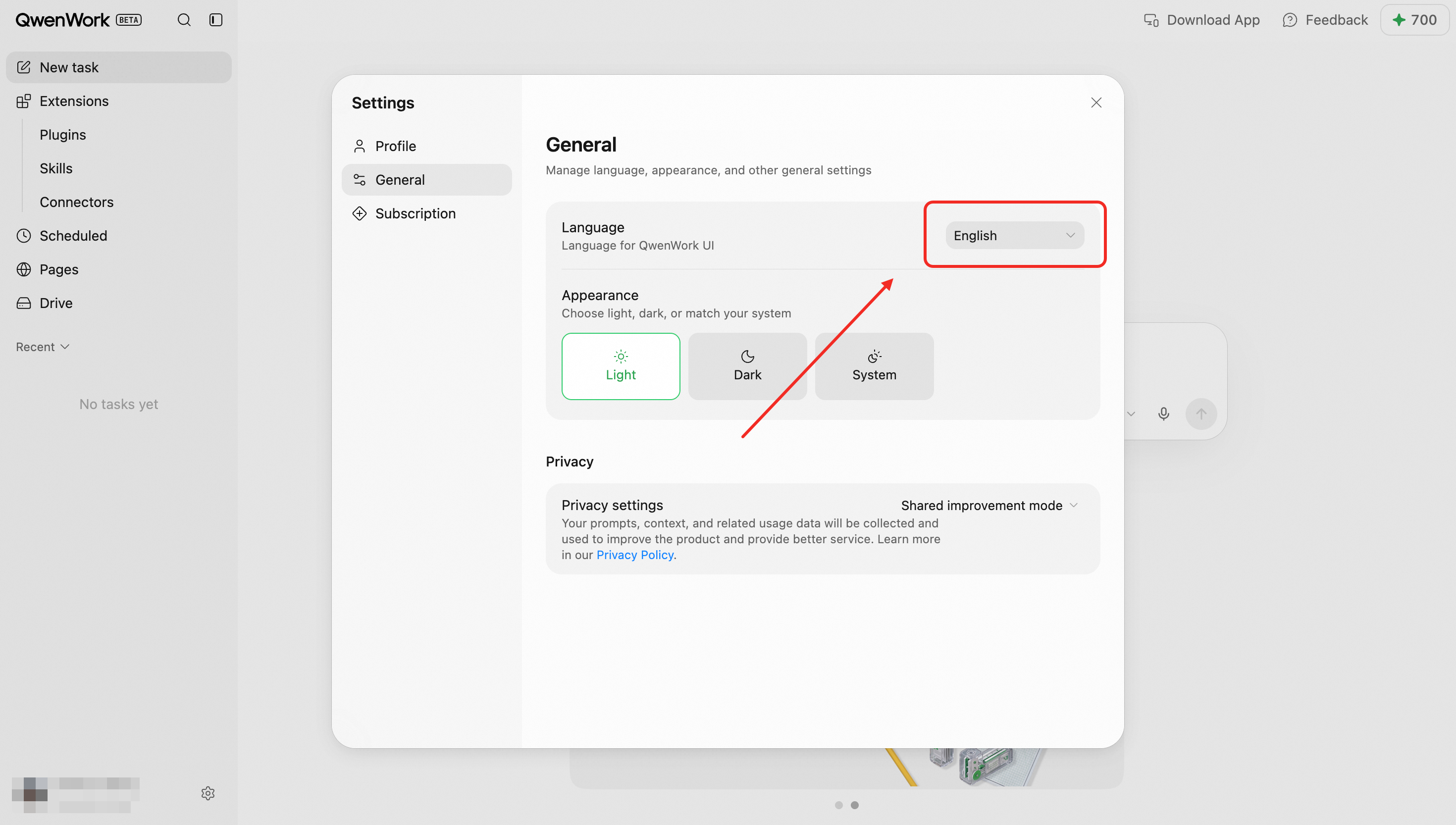
Task: Collapse the Recent list
Action: click(x=43, y=347)
